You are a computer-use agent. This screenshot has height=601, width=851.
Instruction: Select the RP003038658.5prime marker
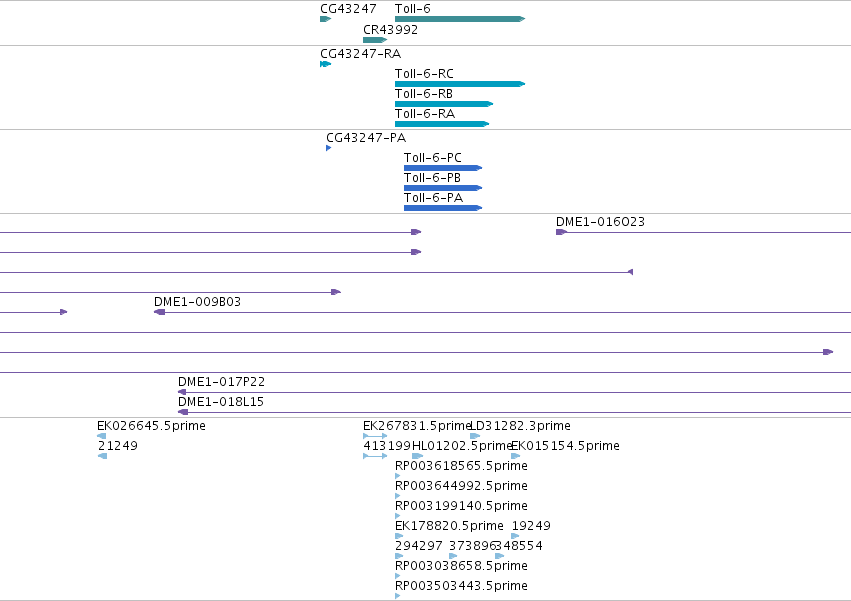[x=398, y=577]
